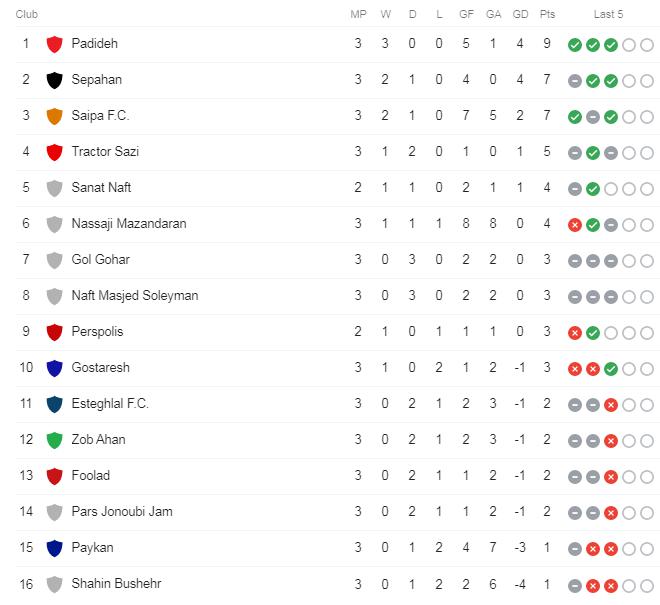
Task: Click Zob Ahan's green crest icon
Action: pos(55,440)
